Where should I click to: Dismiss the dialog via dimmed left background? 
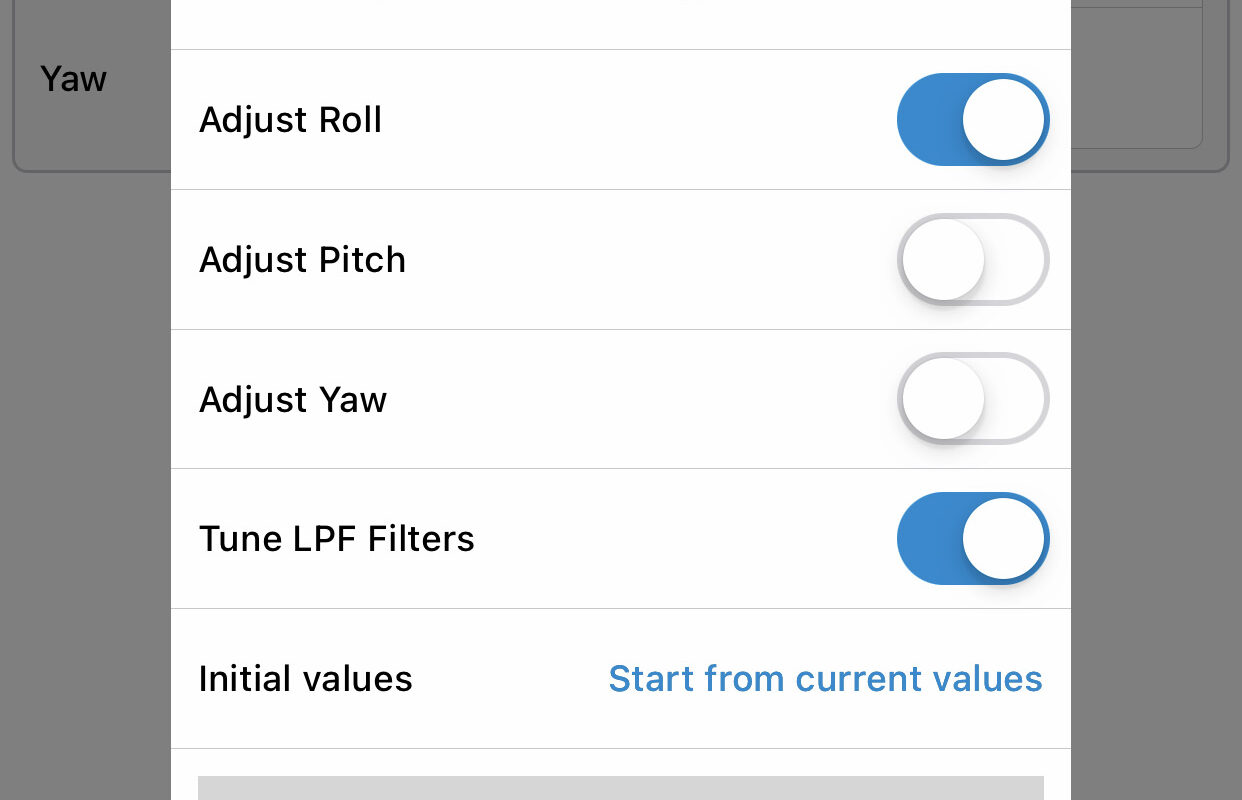point(85,480)
